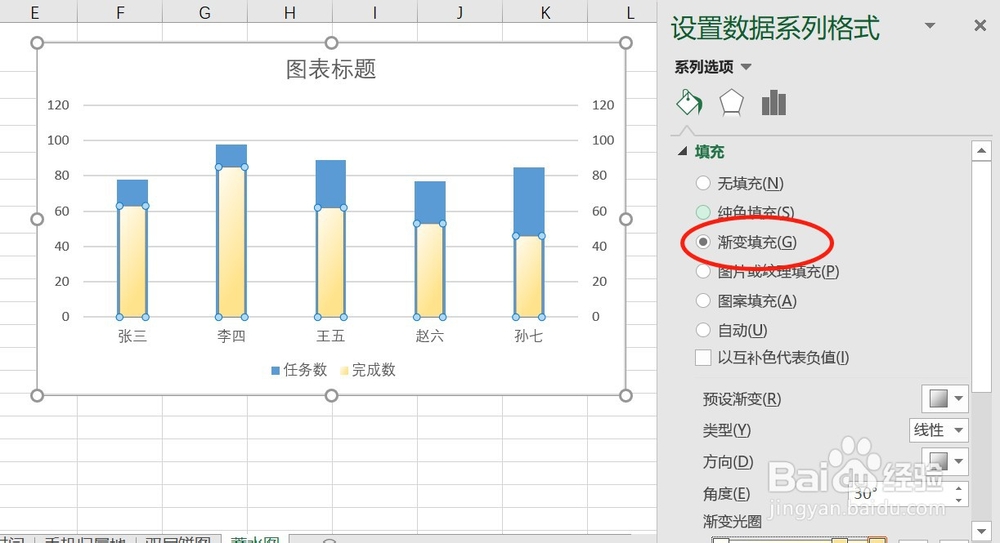Viewport: 1000px width, 543px height.
Task: Increase the angle with the spinner up arrow
Action: [x=959, y=488]
